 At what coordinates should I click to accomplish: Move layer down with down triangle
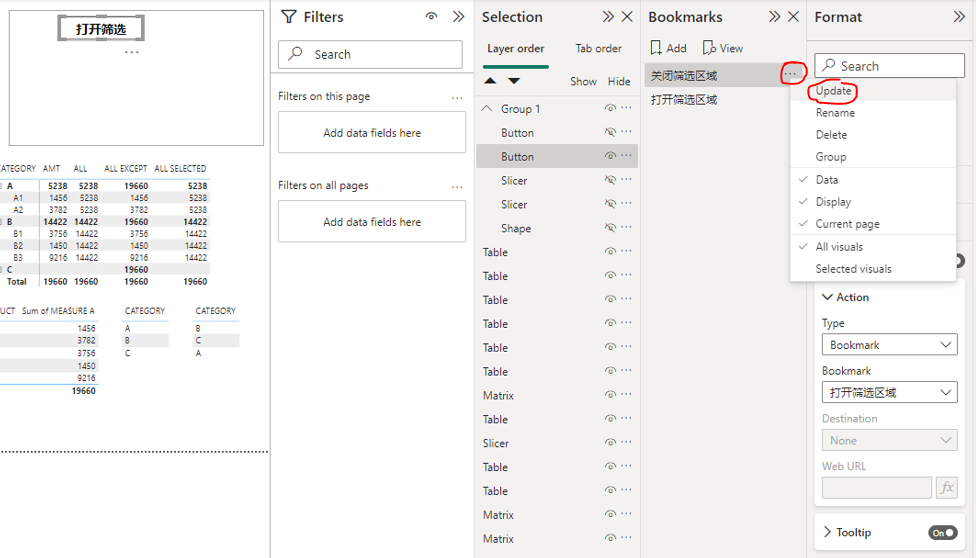coord(514,81)
